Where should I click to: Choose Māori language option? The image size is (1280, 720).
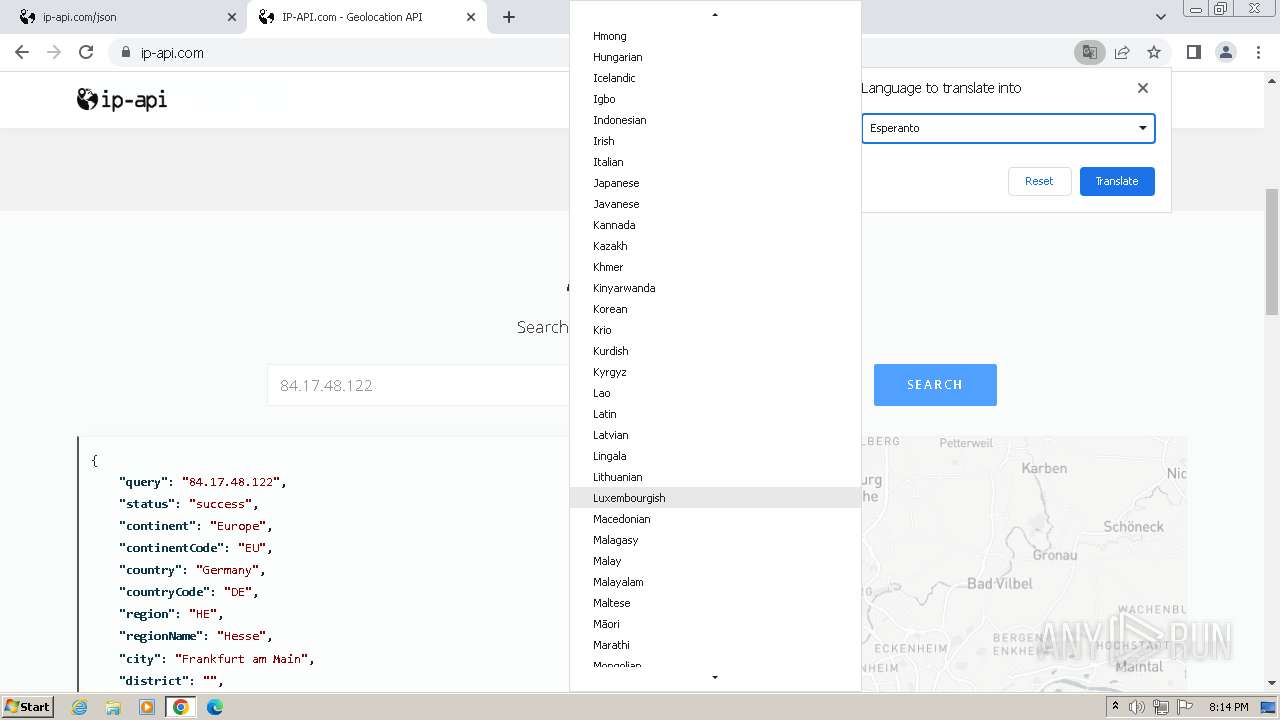pyautogui.click(x=715, y=624)
